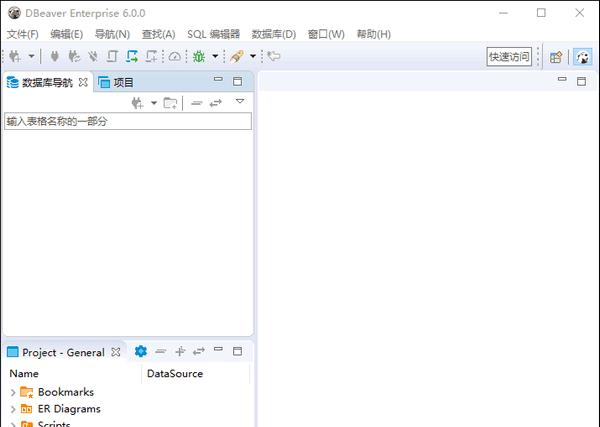Open dropdown arrow beside pencil tool icon
The image size is (600, 427).
pos(253,57)
